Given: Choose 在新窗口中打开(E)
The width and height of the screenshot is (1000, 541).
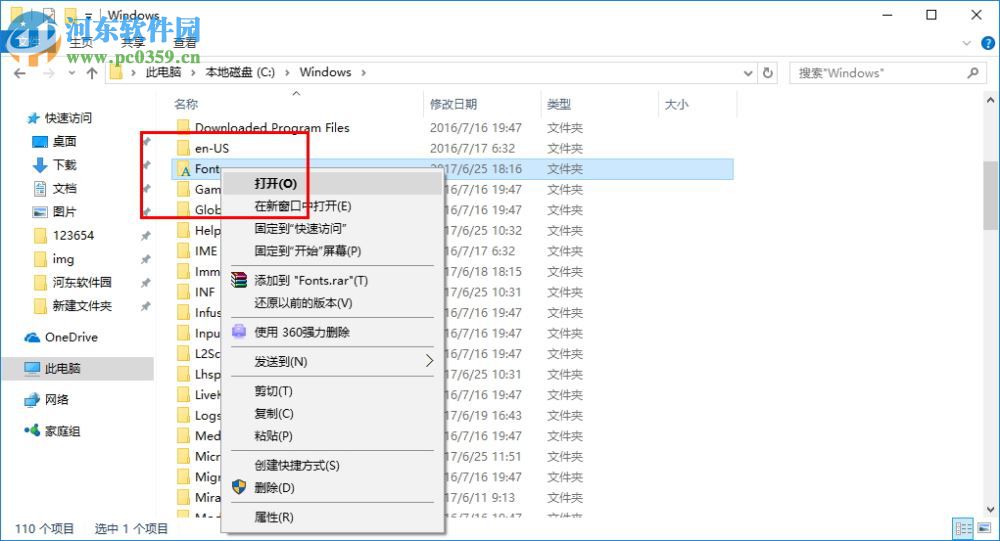Looking at the screenshot, I should pyautogui.click(x=332, y=206).
